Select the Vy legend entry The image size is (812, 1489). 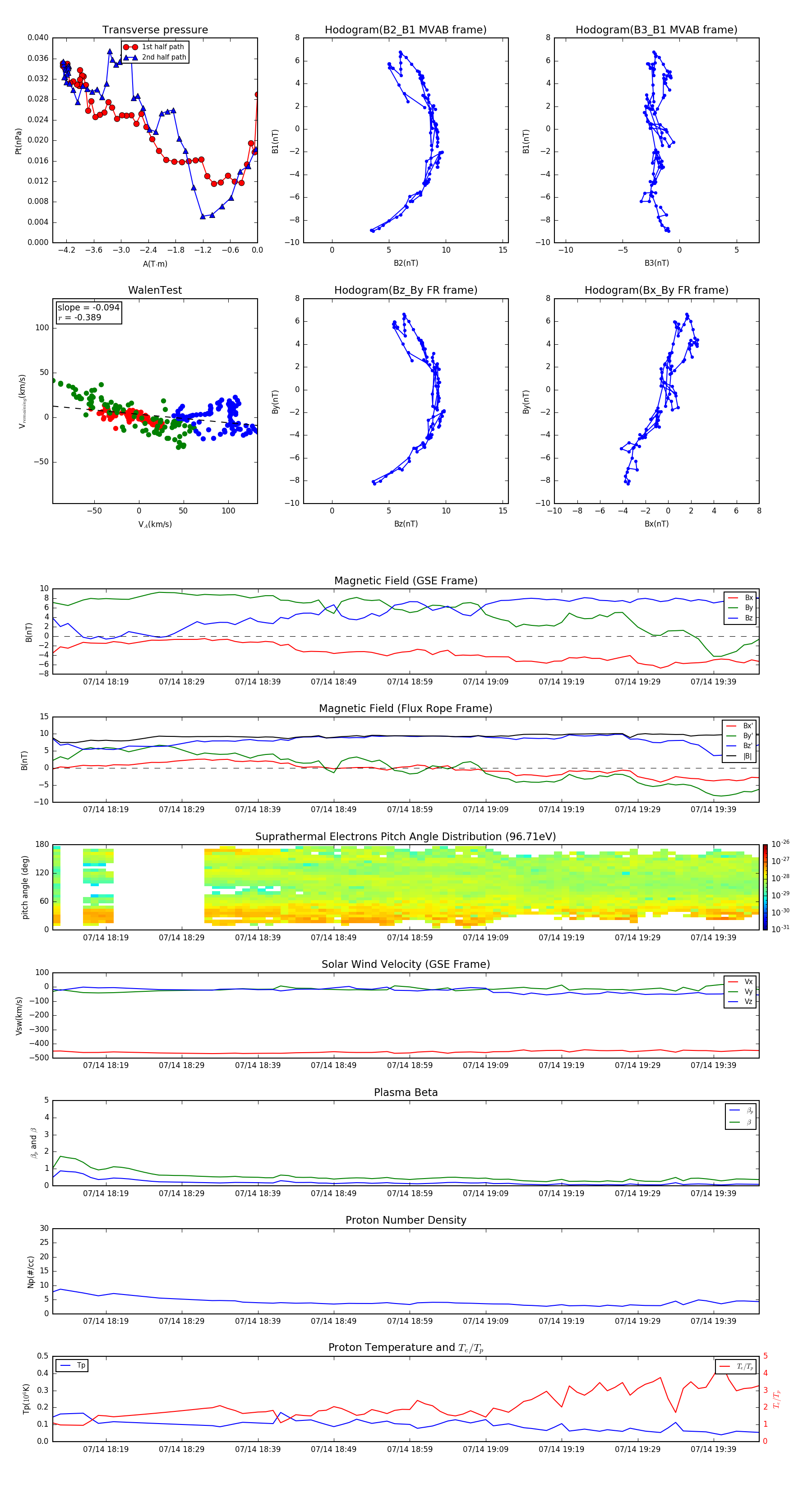click(740, 992)
